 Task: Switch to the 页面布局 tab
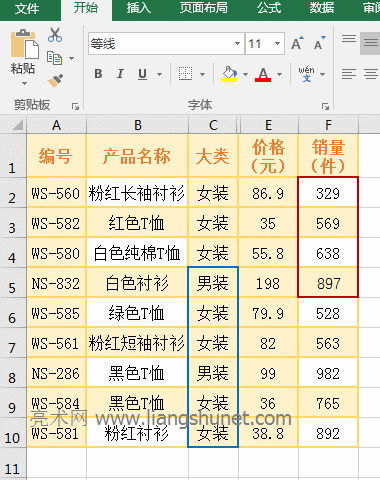point(204,8)
